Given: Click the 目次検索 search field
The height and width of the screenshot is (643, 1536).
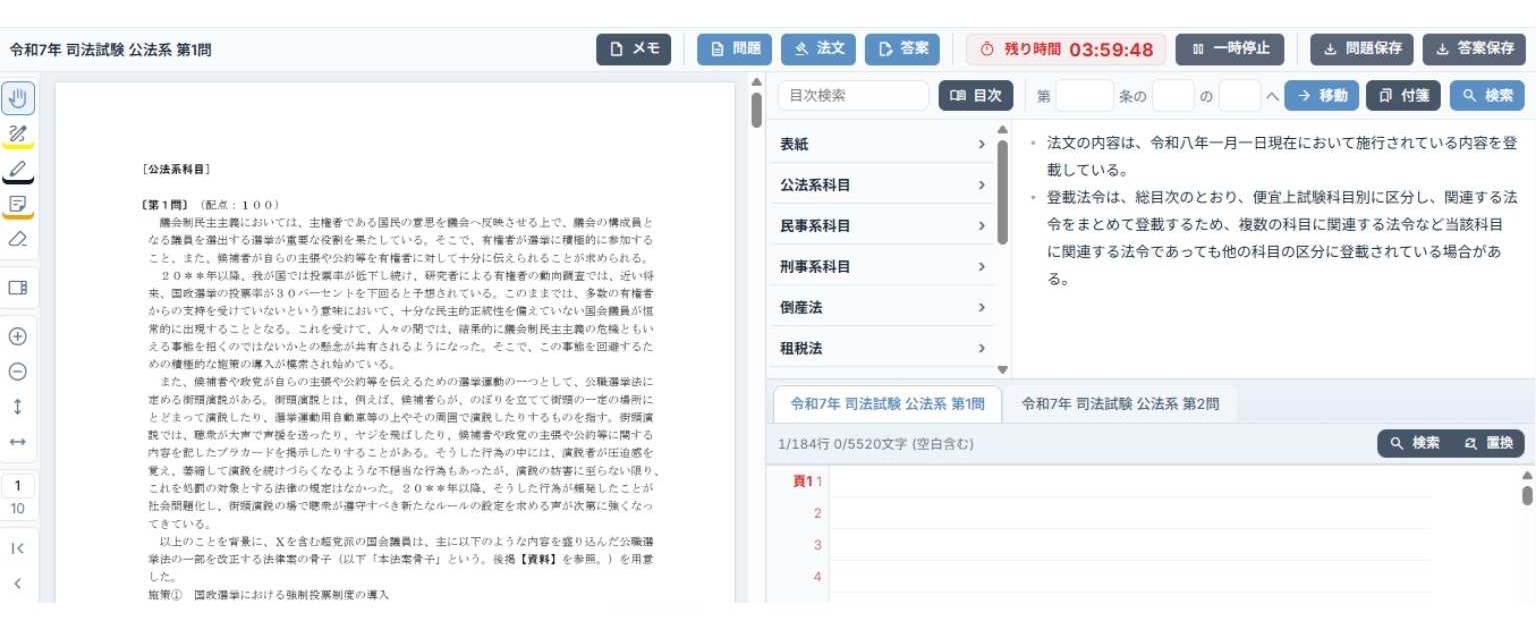Looking at the screenshot, I should tap(853, 96).
